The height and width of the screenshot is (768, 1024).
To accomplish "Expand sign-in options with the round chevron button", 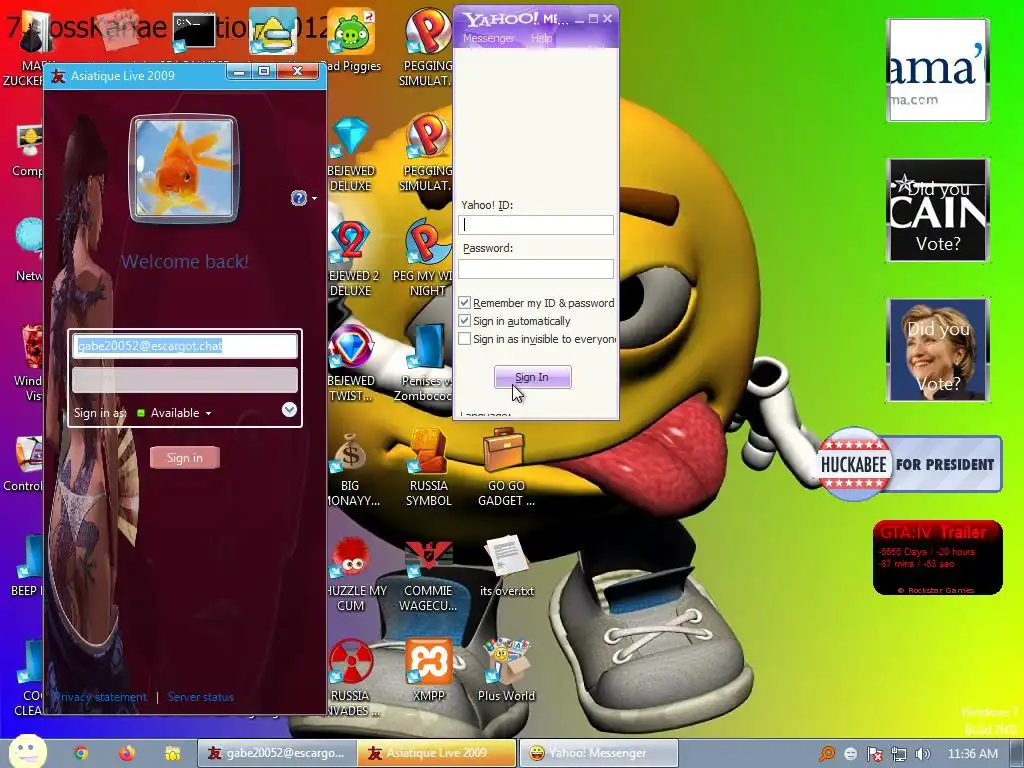I will 289,409.
